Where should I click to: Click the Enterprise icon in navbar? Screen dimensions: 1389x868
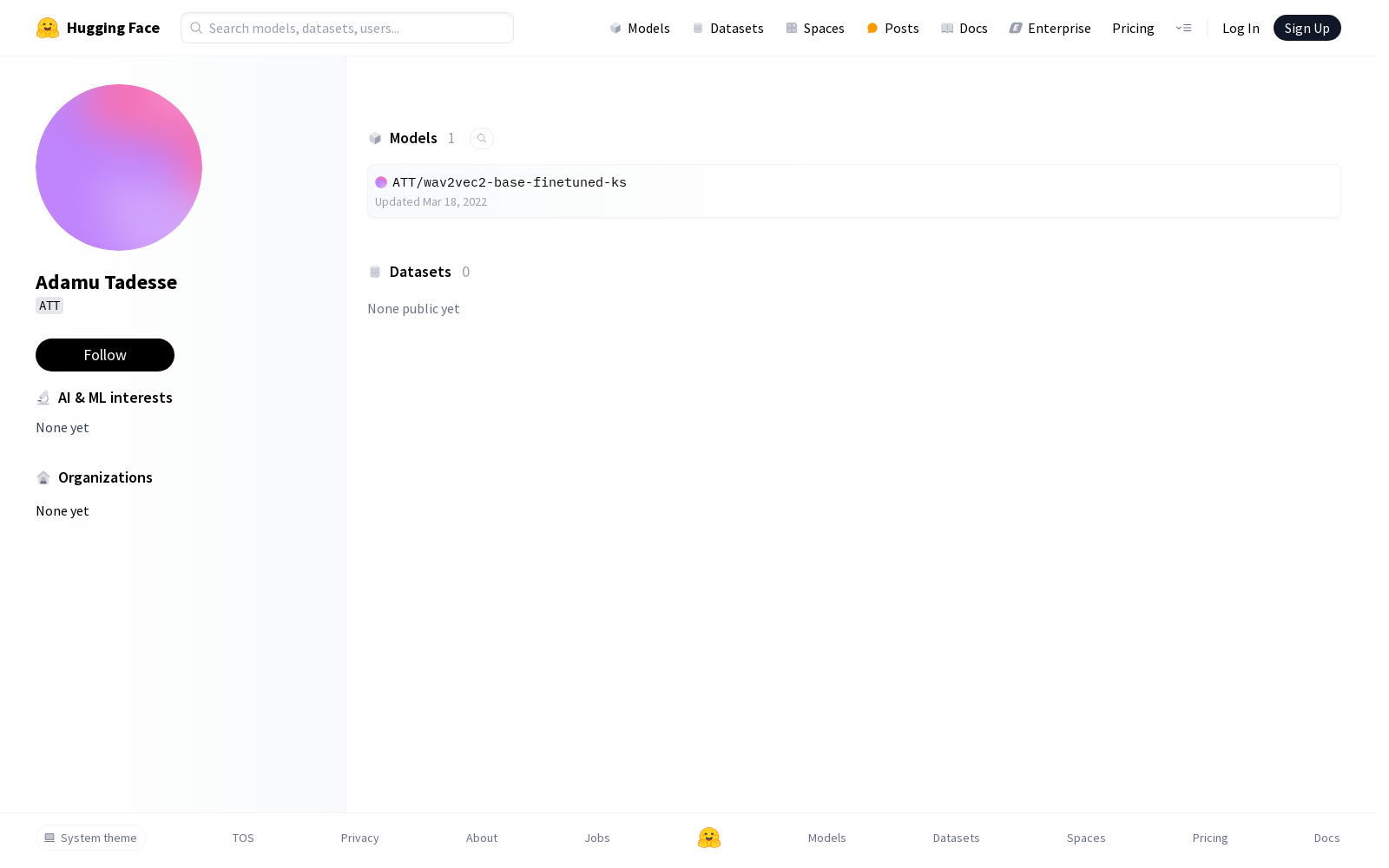pos(1016,29)
